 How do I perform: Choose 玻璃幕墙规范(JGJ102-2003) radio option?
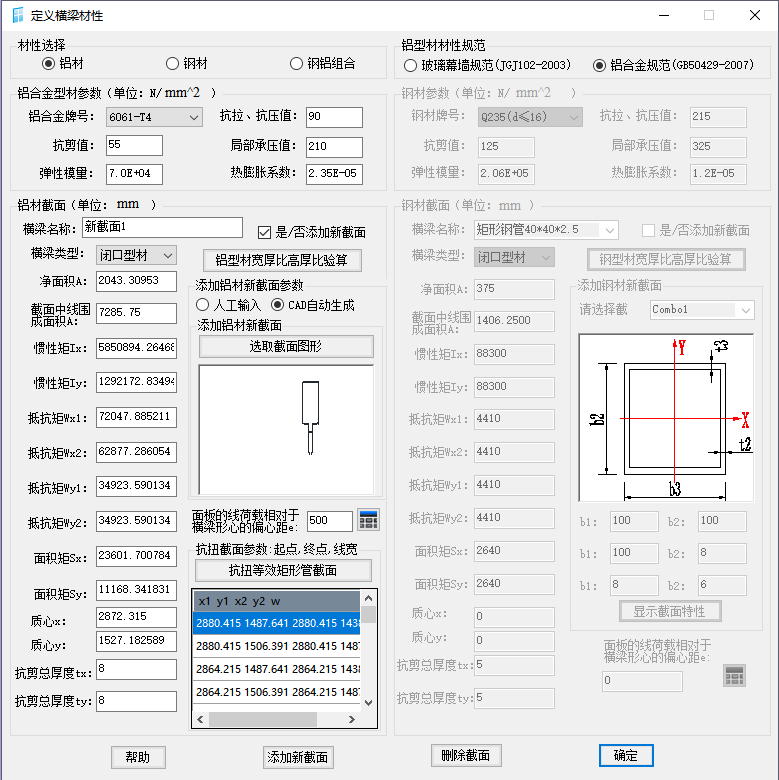410,65
